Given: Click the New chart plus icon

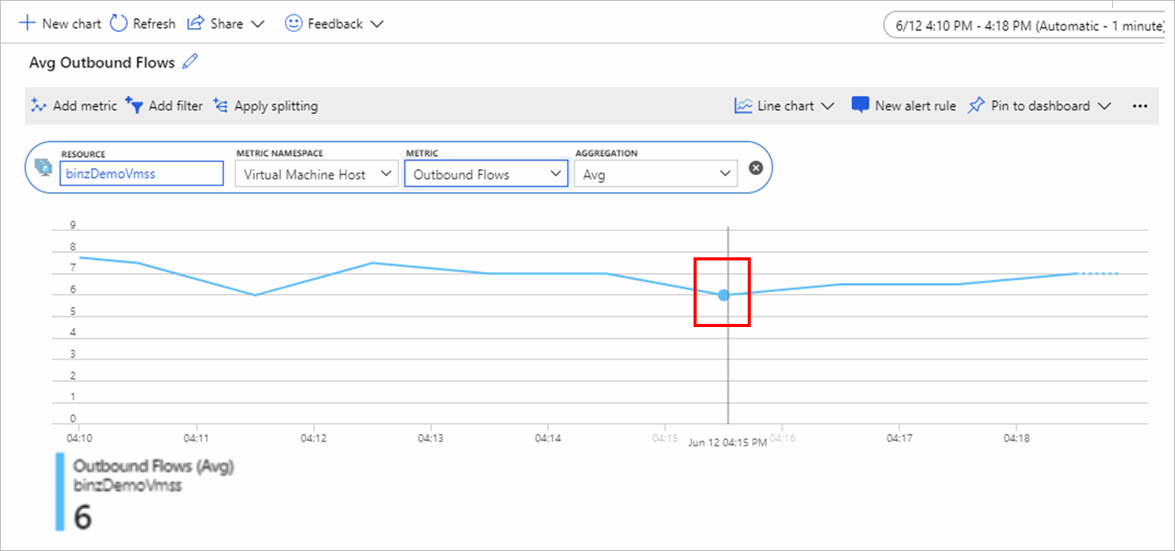Looking at the screenshot, I should pos(27,23).
